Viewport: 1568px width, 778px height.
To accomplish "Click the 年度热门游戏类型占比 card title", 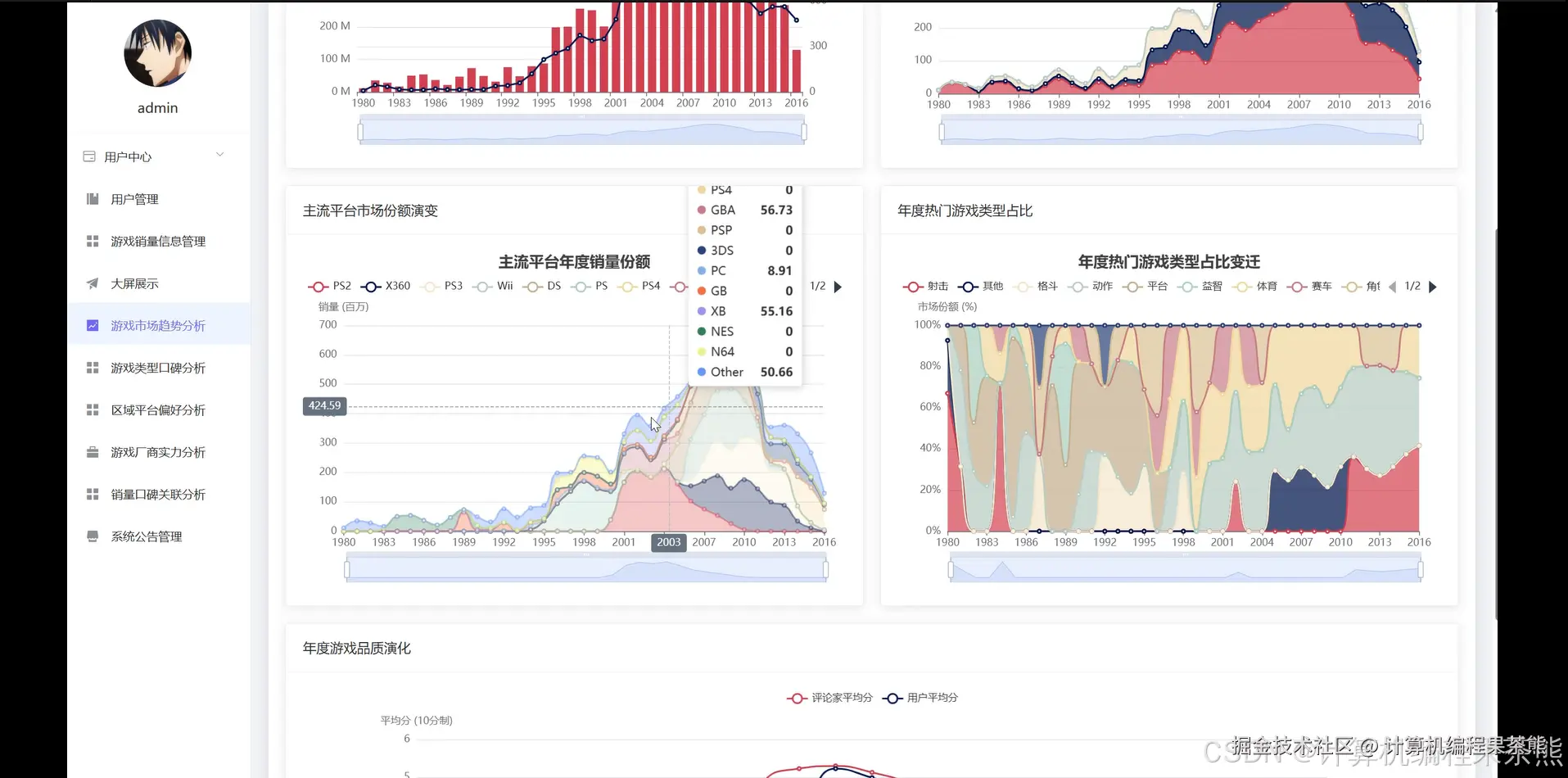I will coord(965,210).
